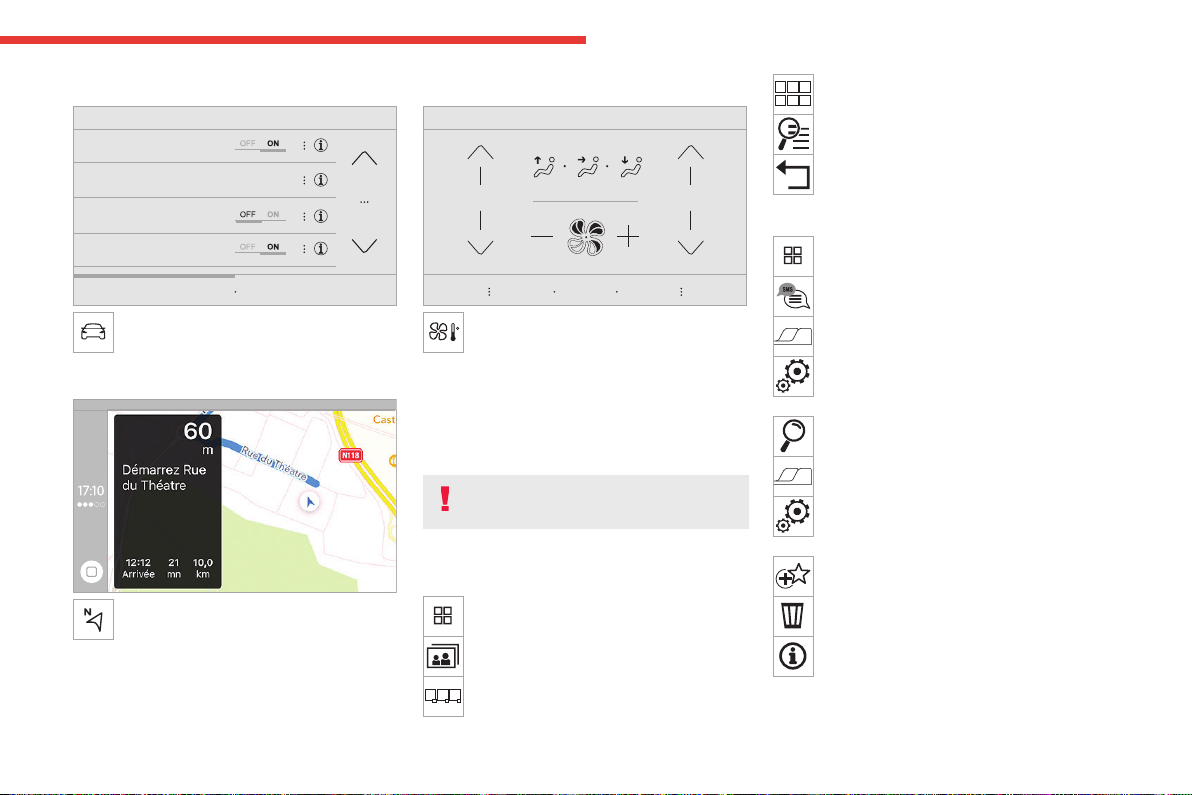
Task: Raise left temperature with the up arrow
Action: pos(480,164)
